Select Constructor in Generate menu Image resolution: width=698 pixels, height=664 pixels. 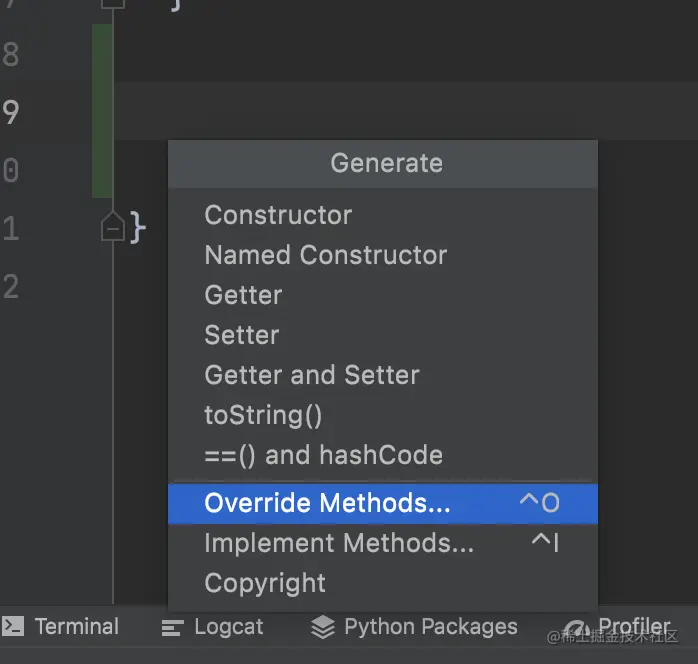click(x=383, y=215)
